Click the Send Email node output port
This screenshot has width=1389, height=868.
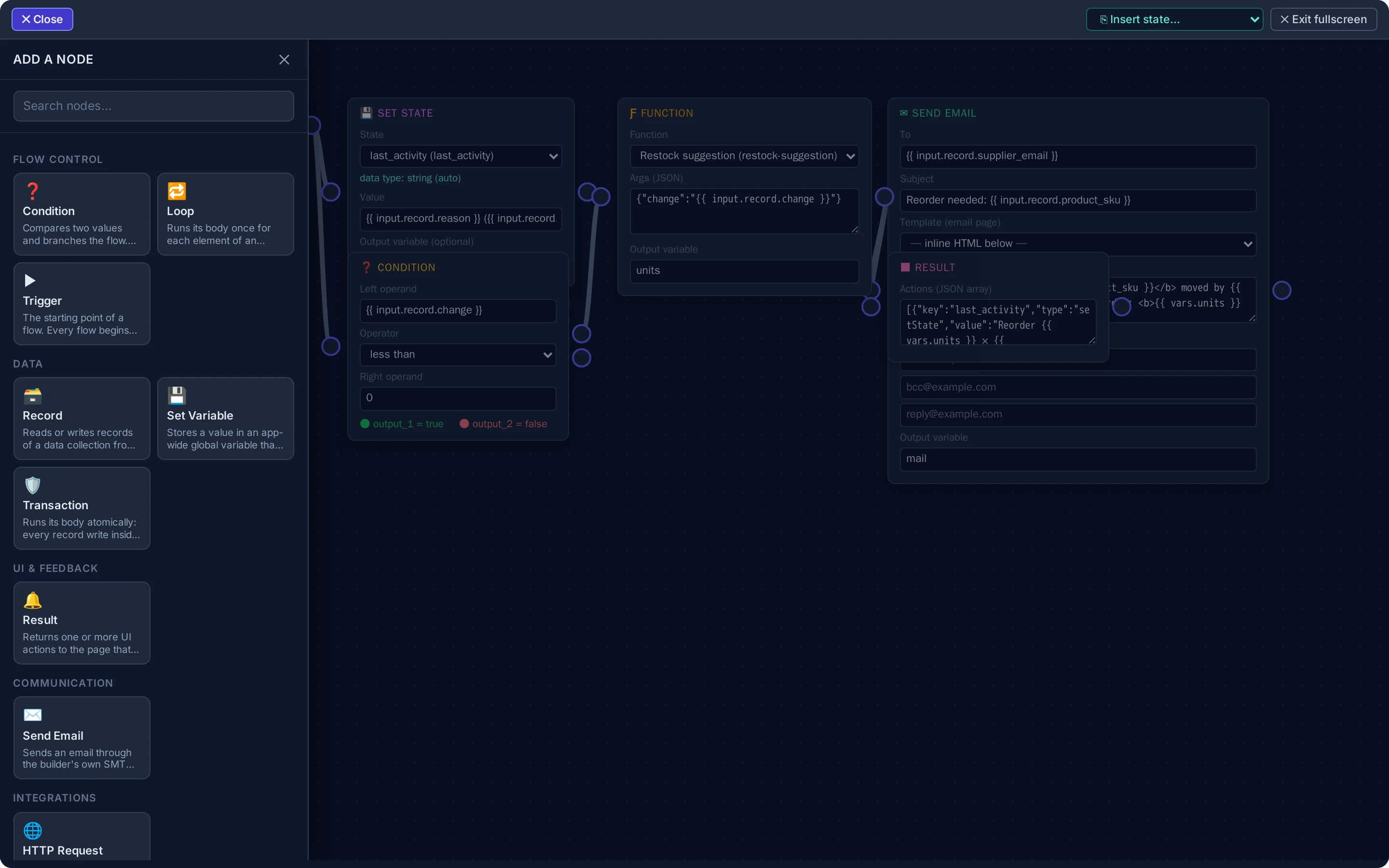[1281, 290]
